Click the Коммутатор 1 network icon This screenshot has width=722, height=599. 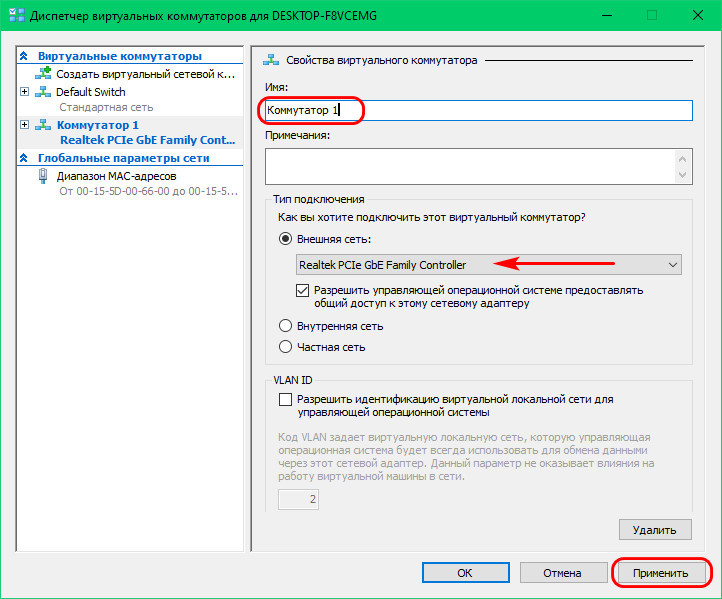43,125
